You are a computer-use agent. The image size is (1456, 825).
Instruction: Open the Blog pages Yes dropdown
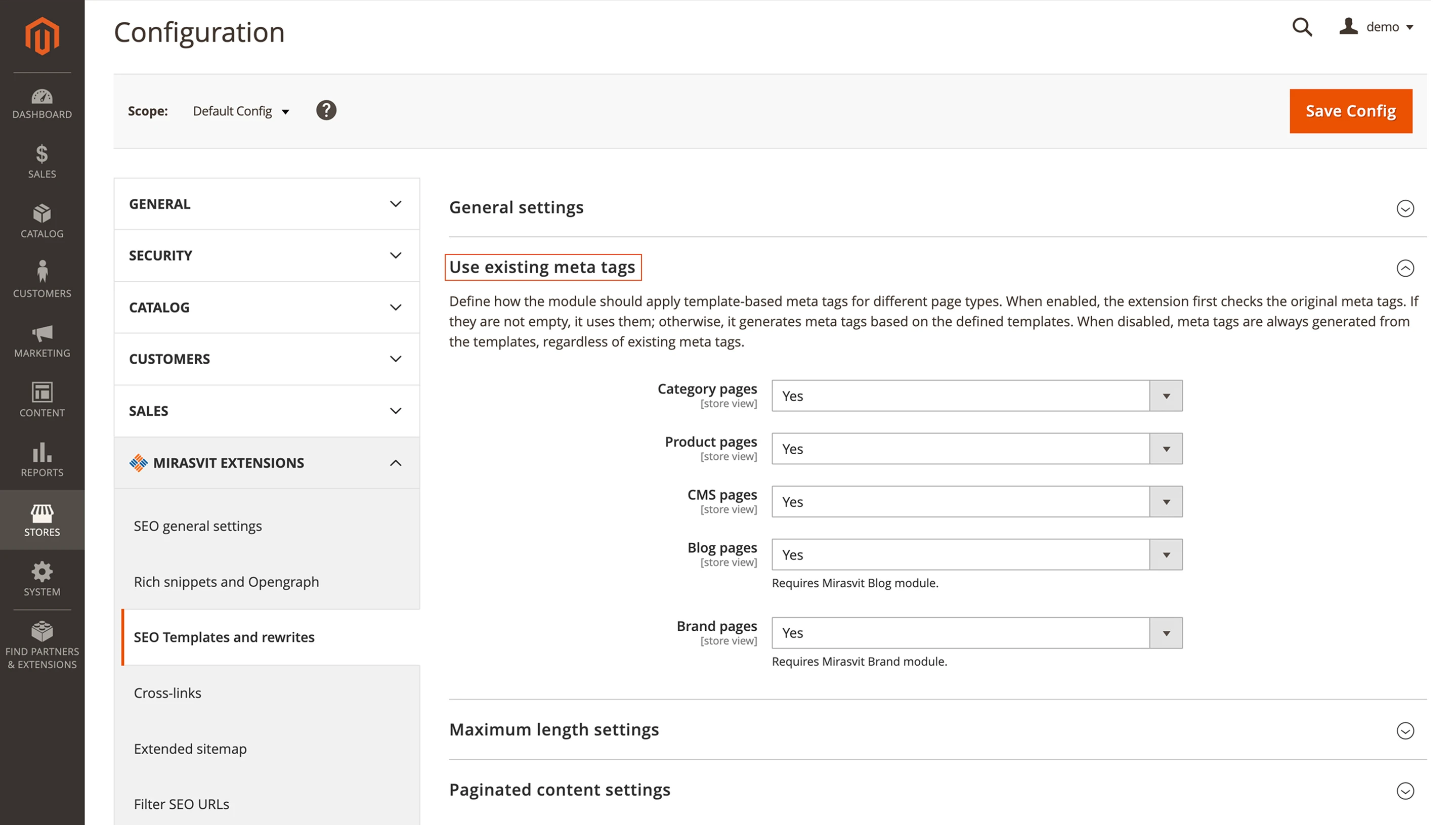click(x=1166, y=555)
